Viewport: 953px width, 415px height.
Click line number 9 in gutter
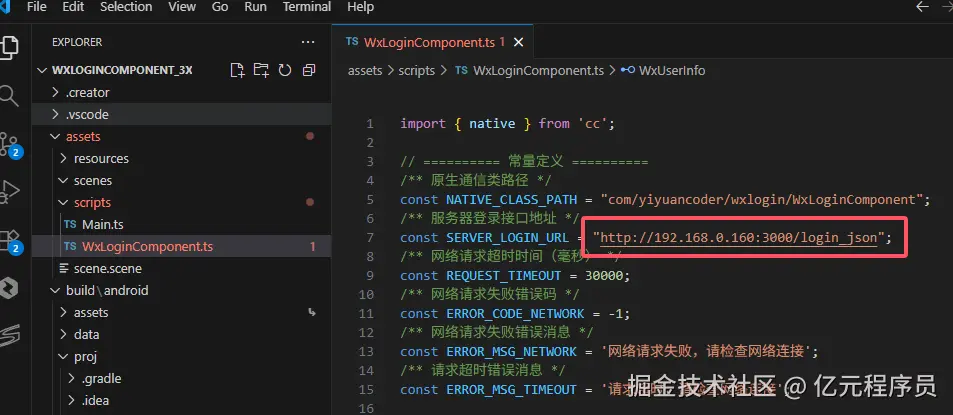(x=370, y=275)
